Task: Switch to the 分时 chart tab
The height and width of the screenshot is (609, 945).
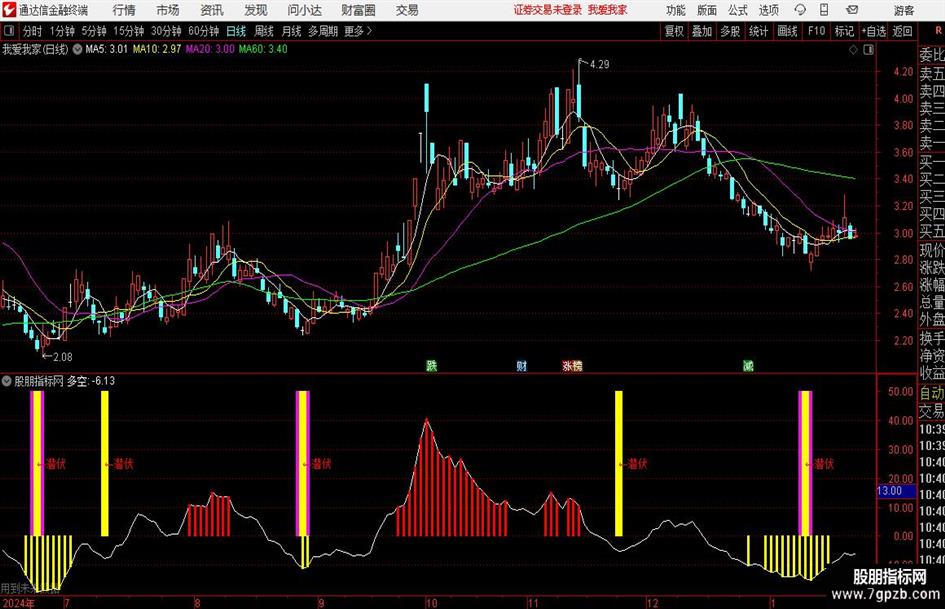Action: (33, 31)
